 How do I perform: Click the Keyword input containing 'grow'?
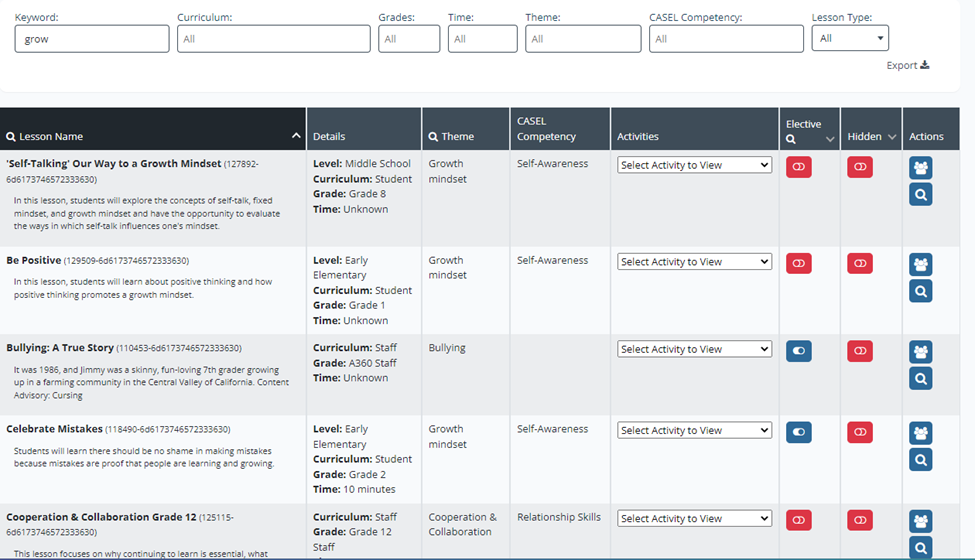point(92,39)
